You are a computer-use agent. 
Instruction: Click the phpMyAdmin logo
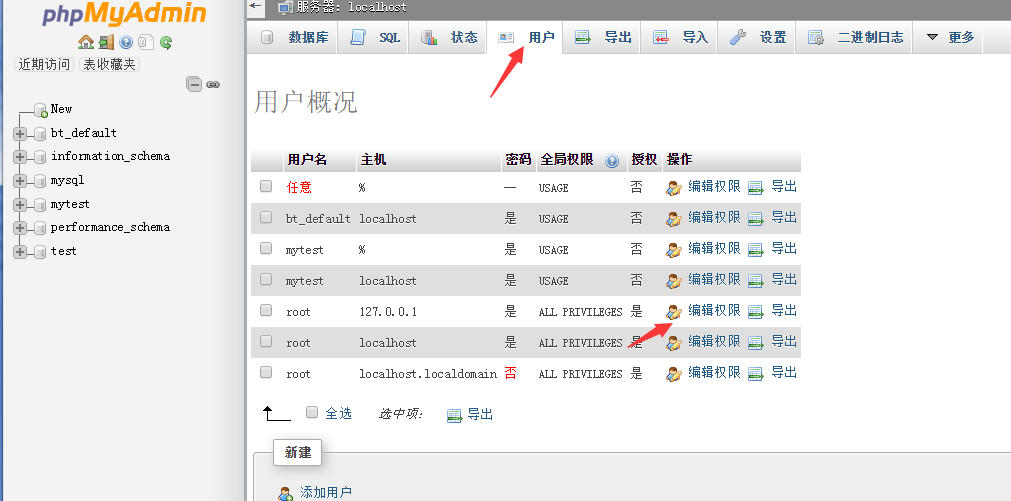pos(124,14)
